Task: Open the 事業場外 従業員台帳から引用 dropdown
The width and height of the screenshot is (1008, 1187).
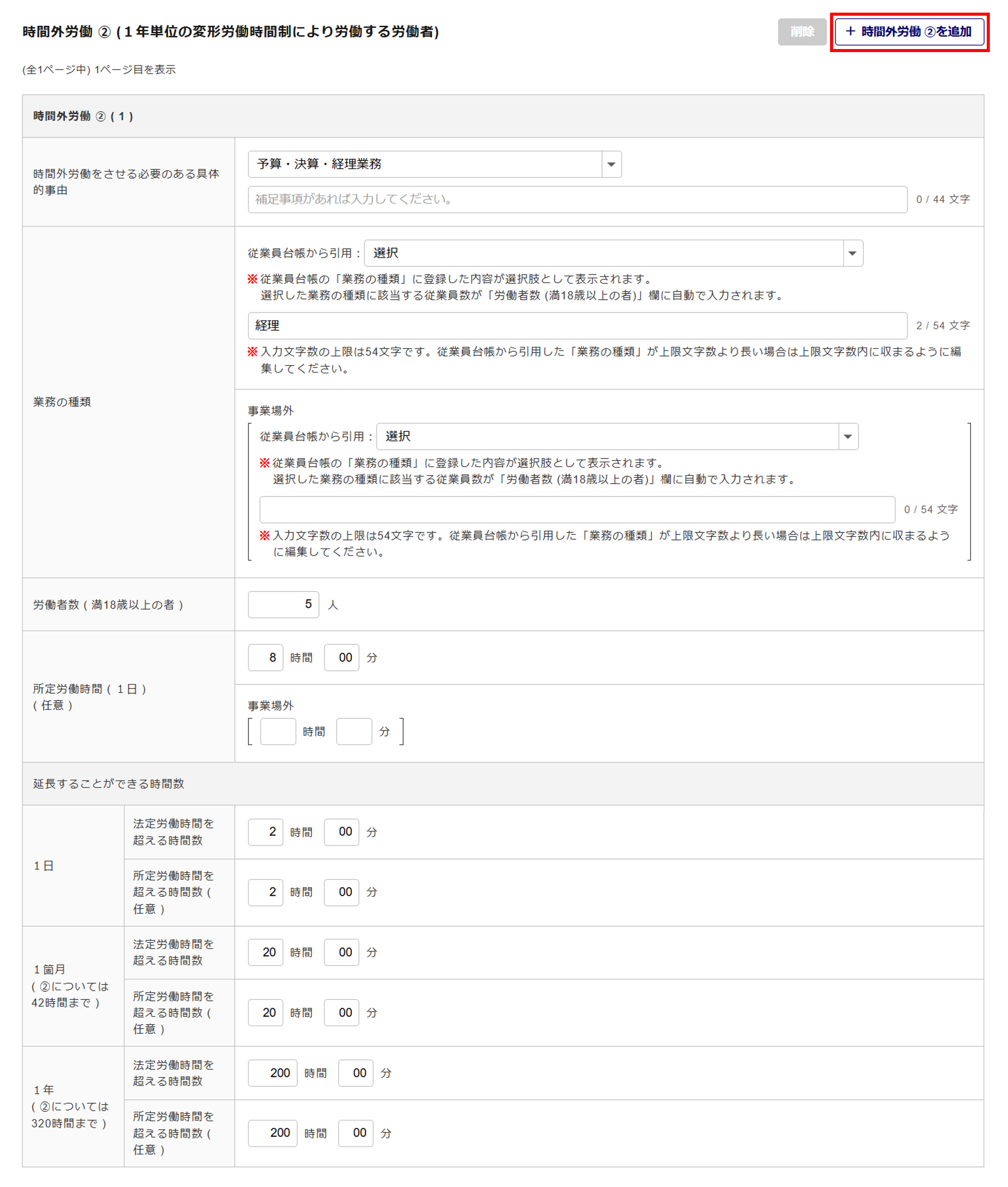Action: [617, 437]
